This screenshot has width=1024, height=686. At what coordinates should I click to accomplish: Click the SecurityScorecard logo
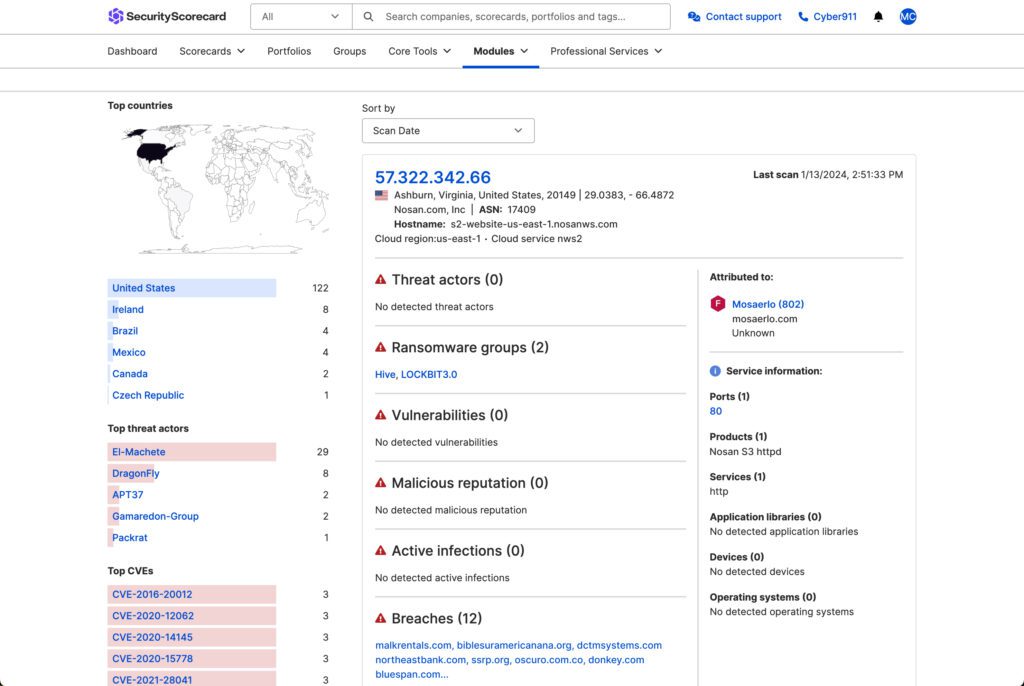(x=167, y=16)
